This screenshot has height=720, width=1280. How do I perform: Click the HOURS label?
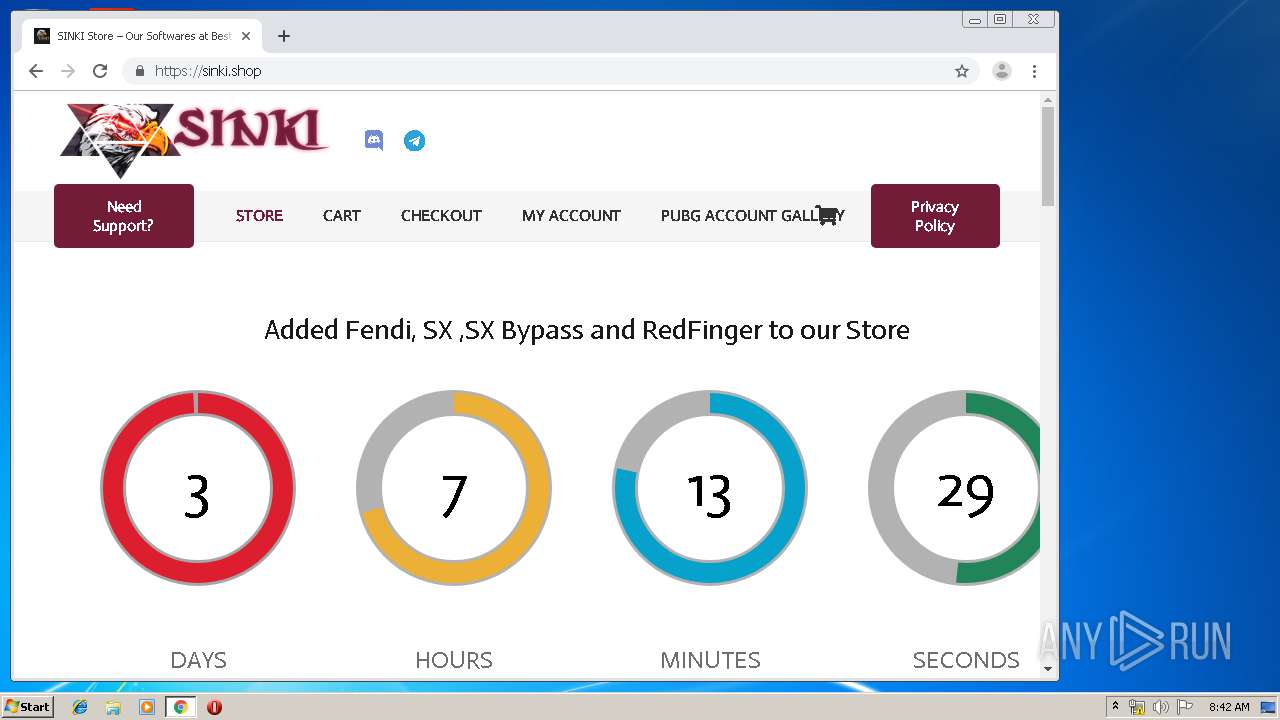click(454, 660)
